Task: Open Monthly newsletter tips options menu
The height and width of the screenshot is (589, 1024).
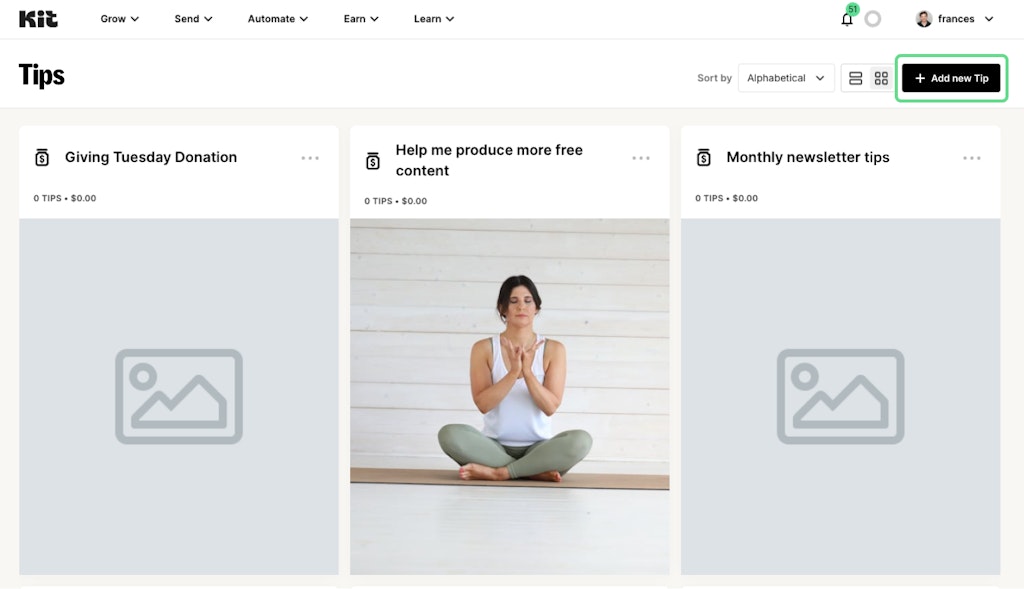Action: pos(972,158)
